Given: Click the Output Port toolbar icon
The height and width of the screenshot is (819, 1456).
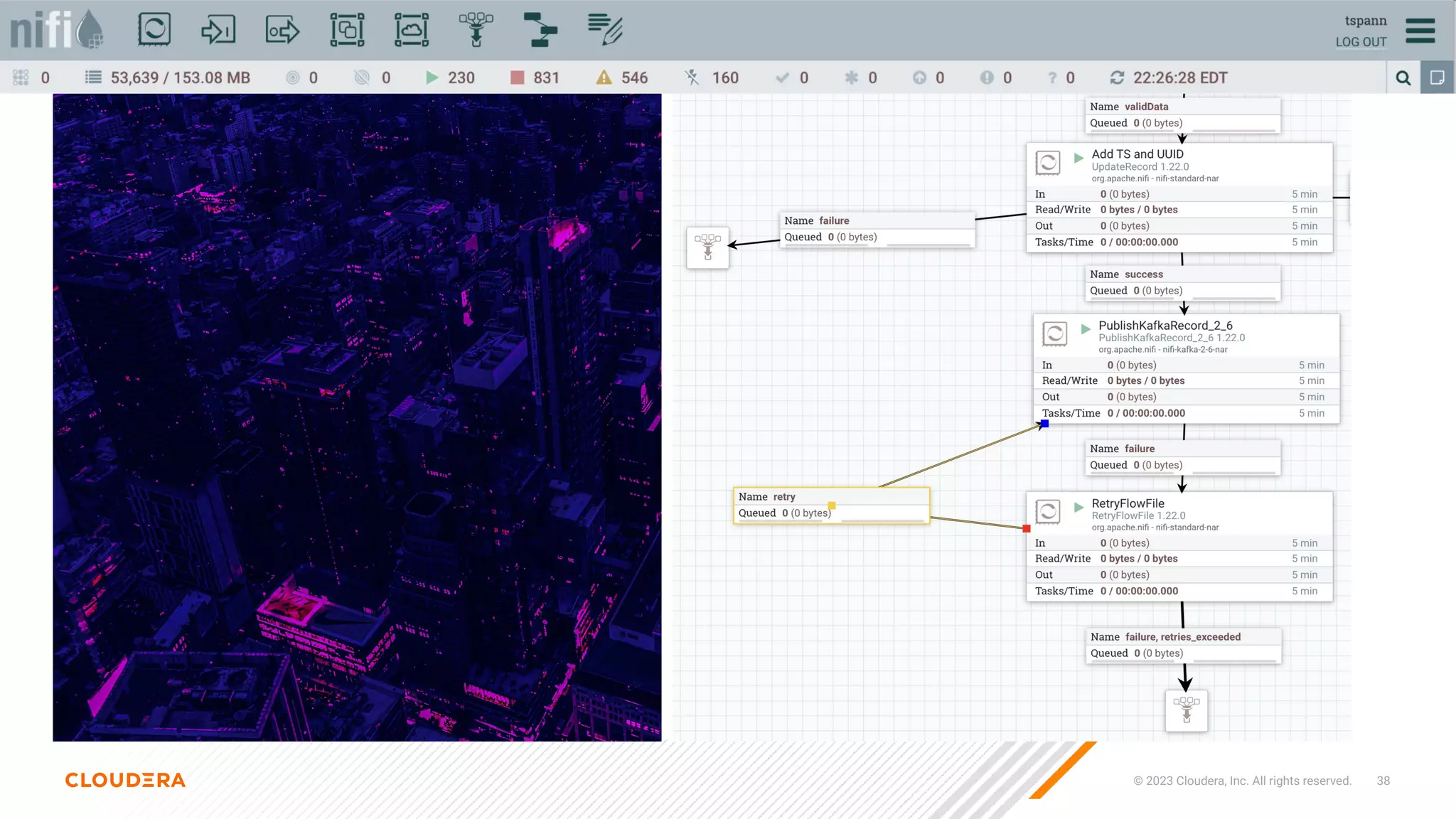Looking at the screenshot, I should [282, 30].
